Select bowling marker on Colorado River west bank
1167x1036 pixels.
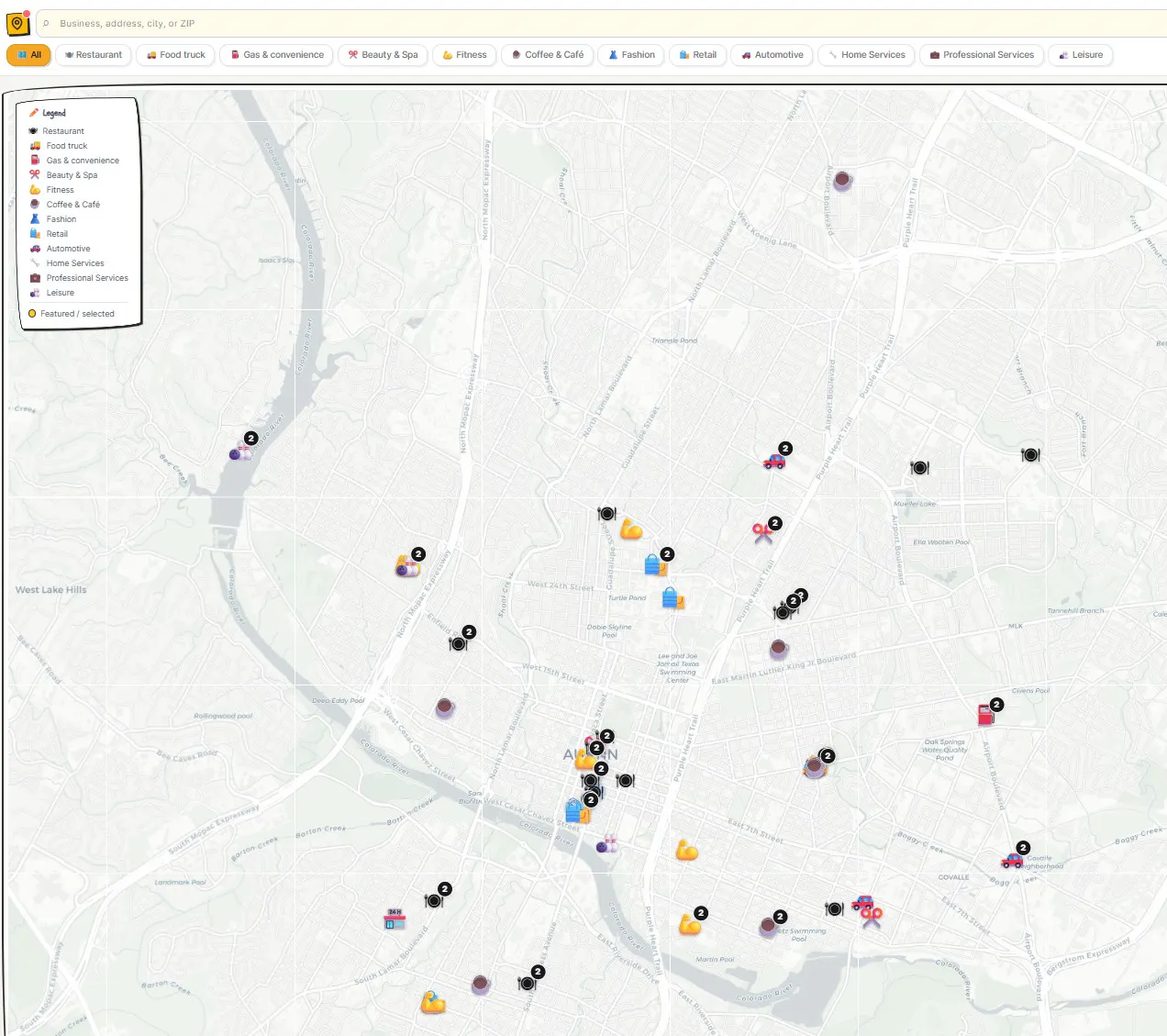241,451
